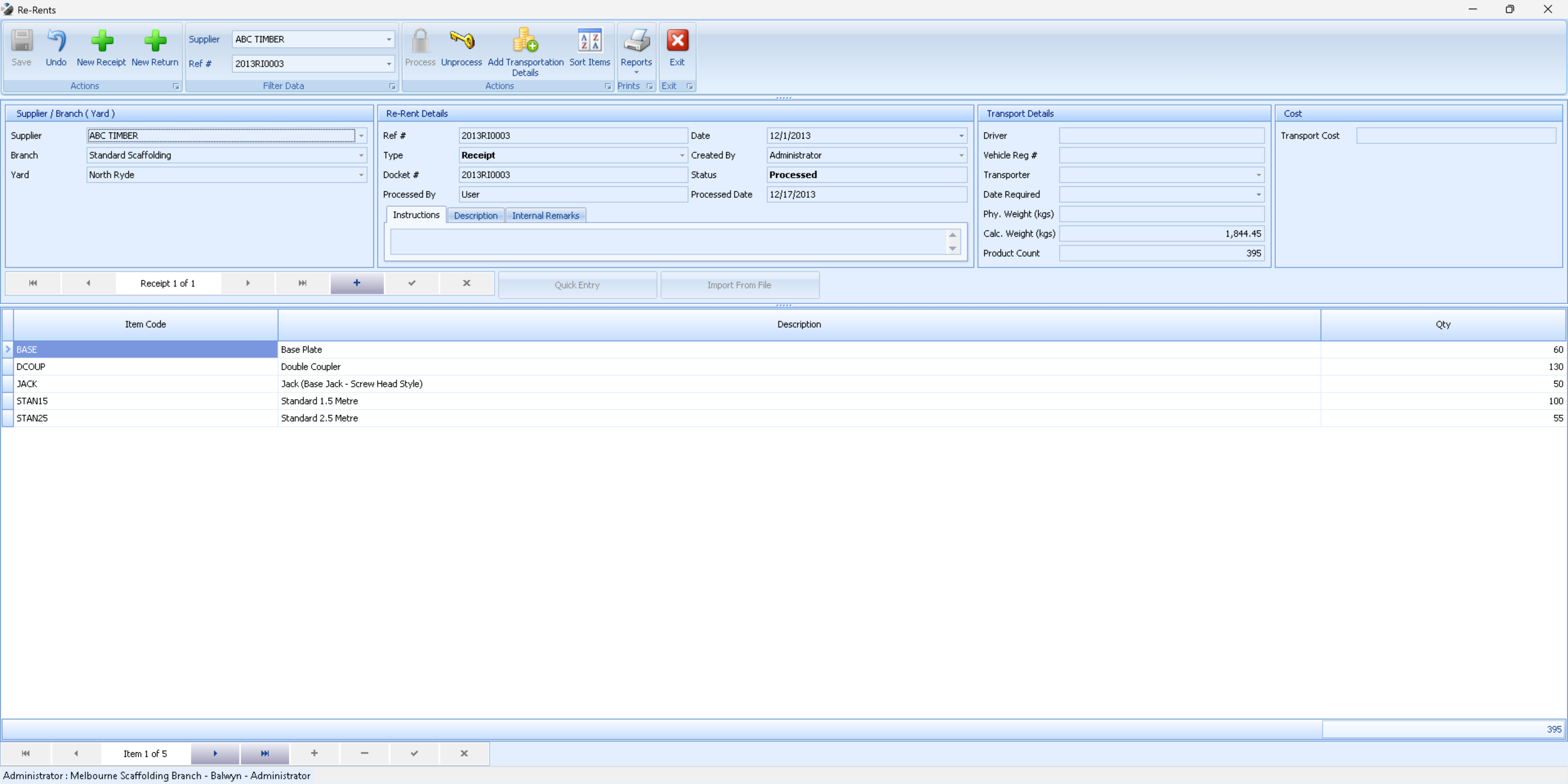The height and width of the screenshot is (784, 1568).
Task: Click the Sort Items icon
Action: click(x=589, y=42)
